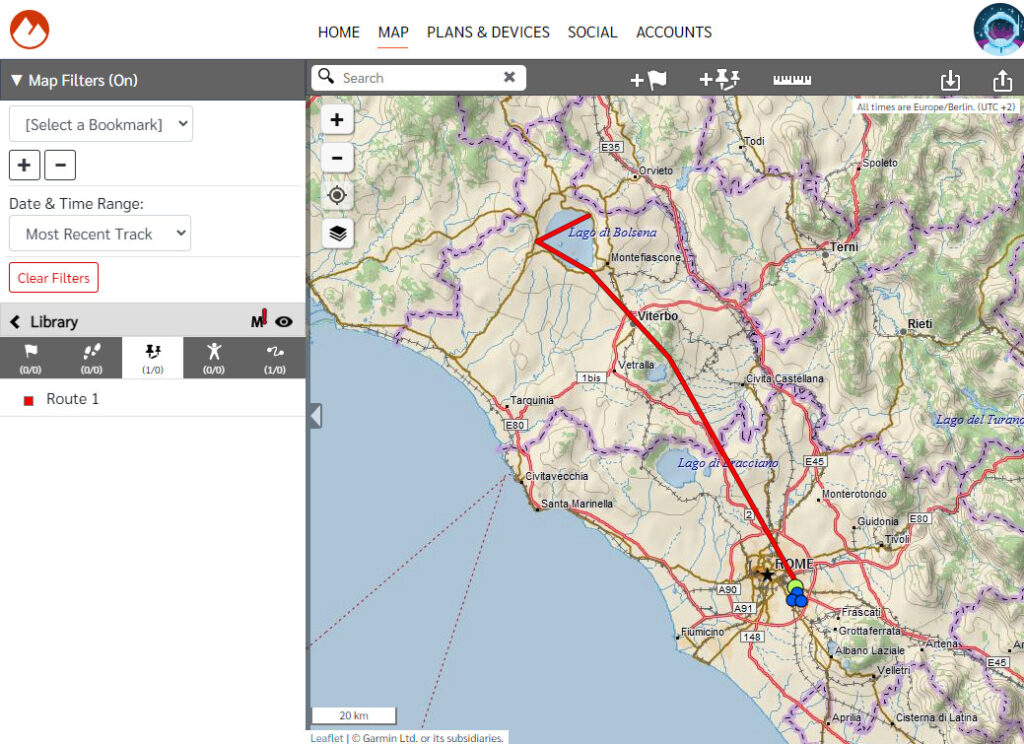Image resolution: width=1024 pixels, height=744 pixels.
Task: Toggle library visibility eye icon
Action: pos(284,322)
